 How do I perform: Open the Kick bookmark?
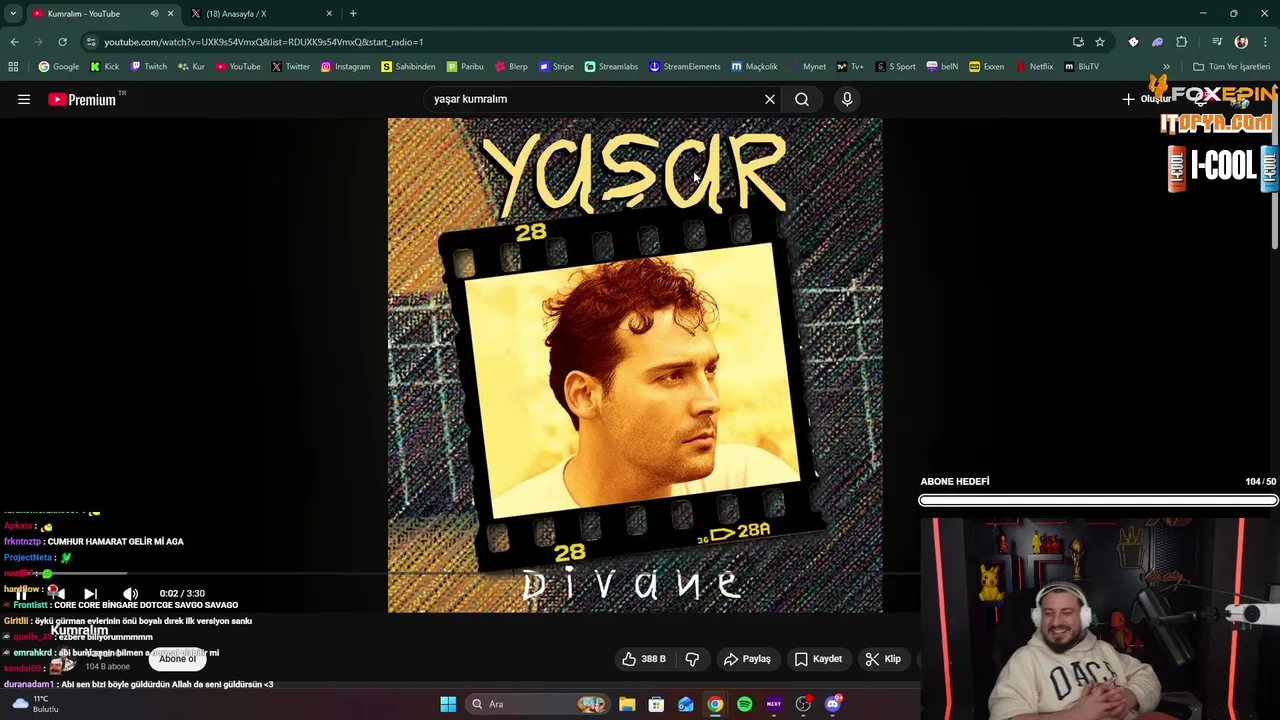105,67
